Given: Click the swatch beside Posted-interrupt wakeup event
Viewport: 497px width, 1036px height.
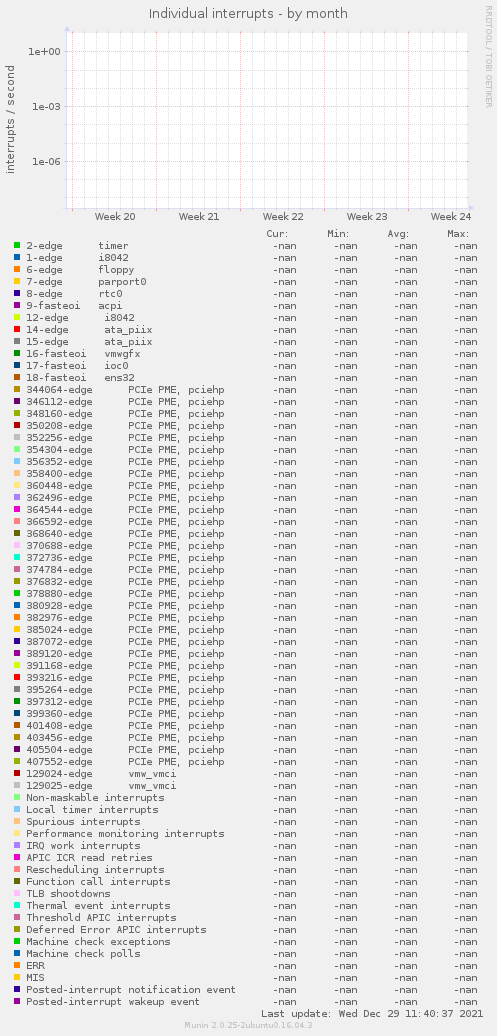Looking at the screenshot, I should 17,1002.
